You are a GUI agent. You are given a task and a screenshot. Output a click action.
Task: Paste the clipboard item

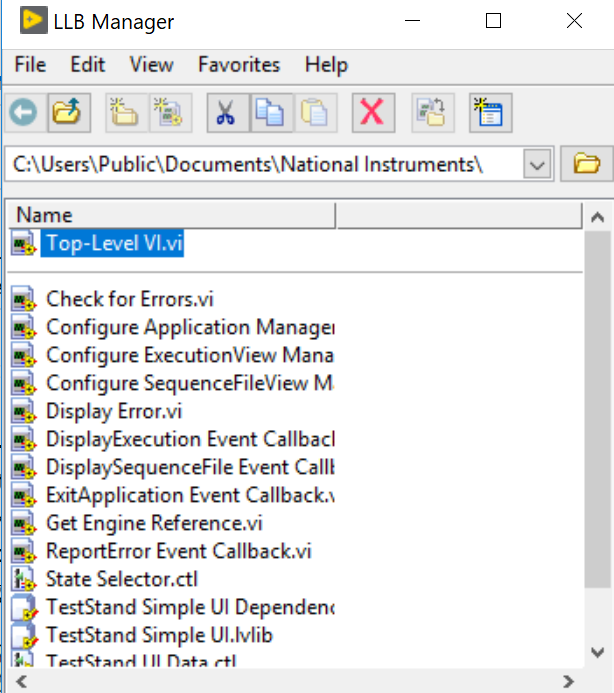tap(315, 113)
